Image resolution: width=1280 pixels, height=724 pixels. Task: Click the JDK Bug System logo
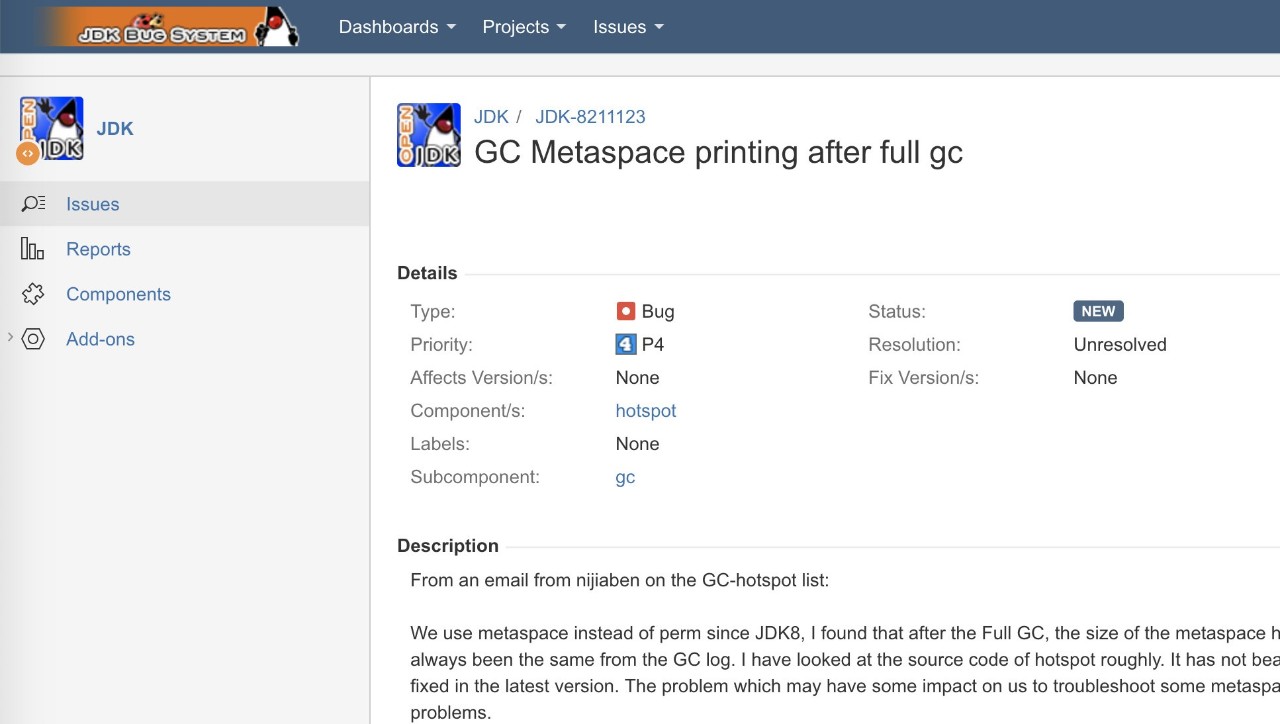pos(167,27)
